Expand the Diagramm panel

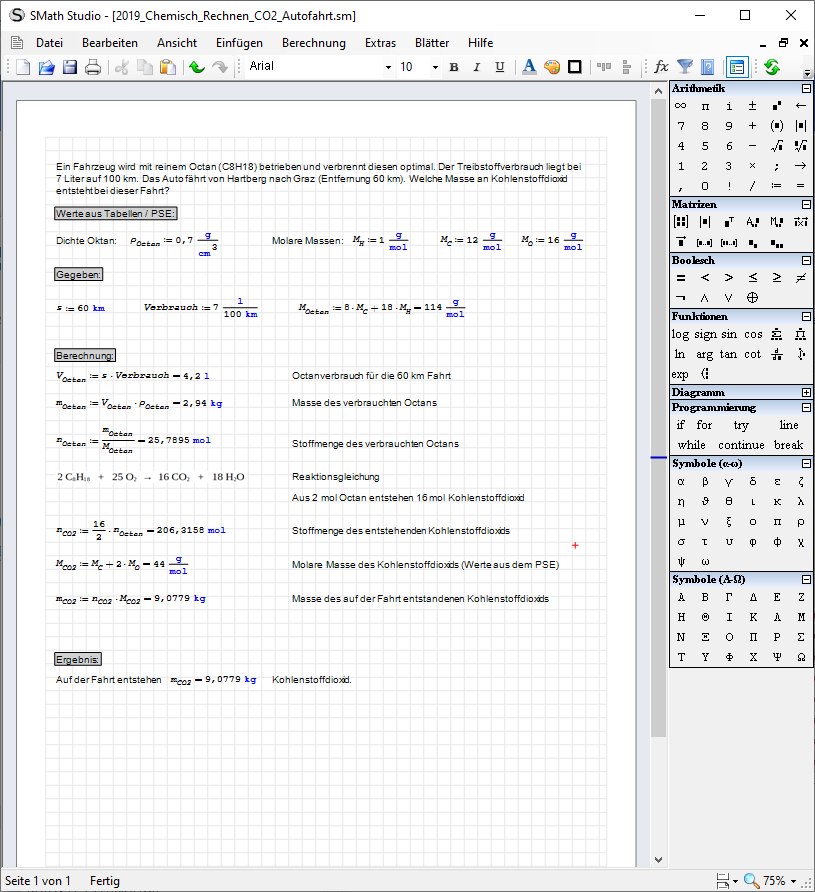806,393
